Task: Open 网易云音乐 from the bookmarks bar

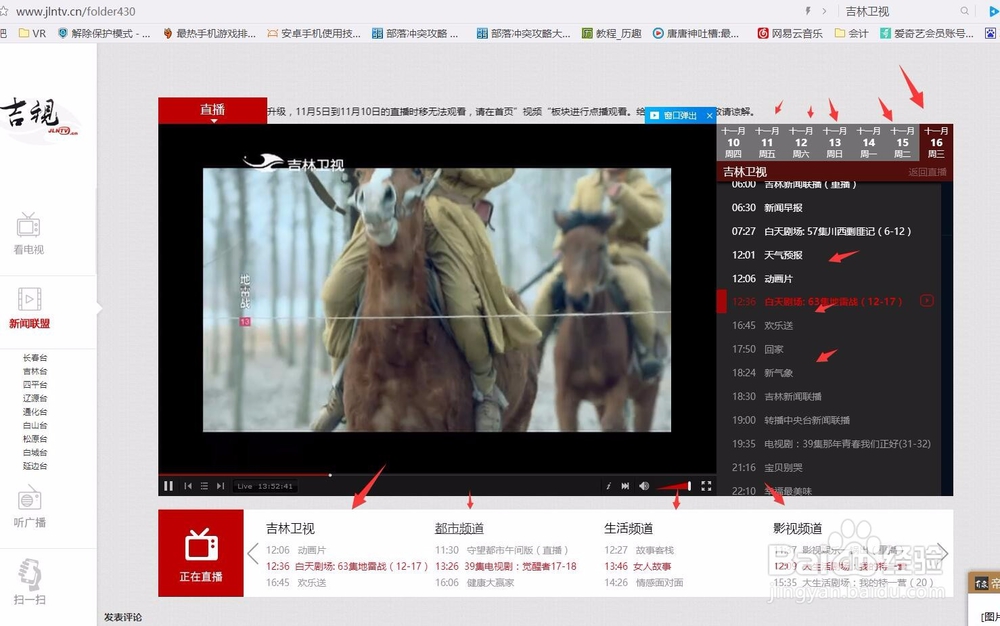Action: (793, 32)
